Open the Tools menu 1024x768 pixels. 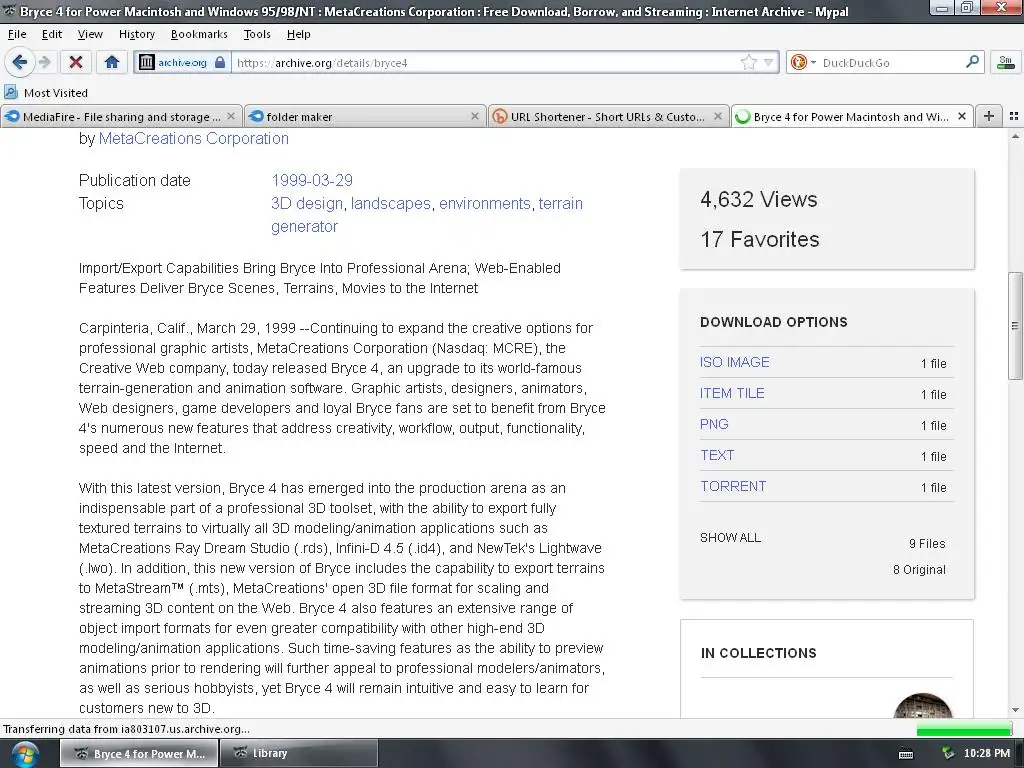coord(257,34)
